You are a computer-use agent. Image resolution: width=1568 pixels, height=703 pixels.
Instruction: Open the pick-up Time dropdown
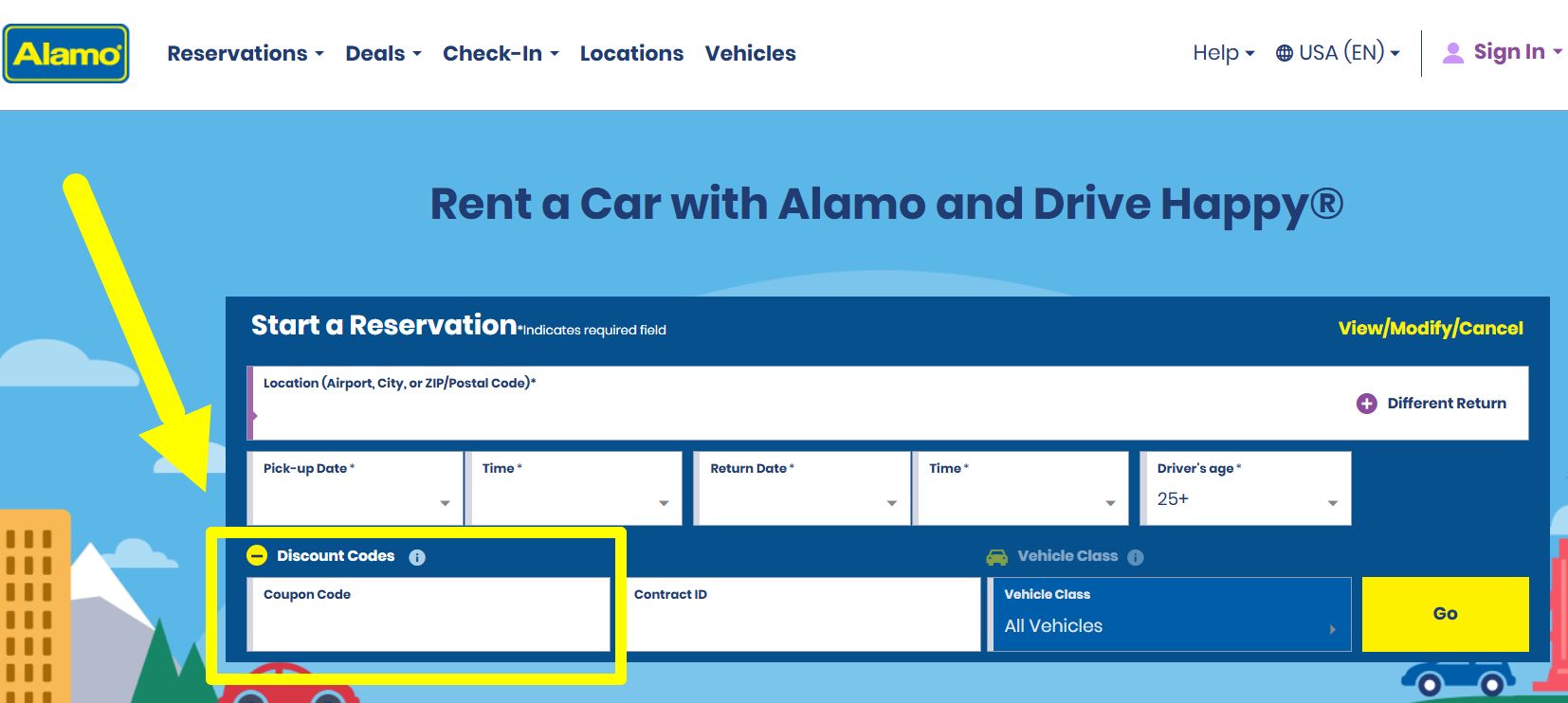[x=575, y=489]
